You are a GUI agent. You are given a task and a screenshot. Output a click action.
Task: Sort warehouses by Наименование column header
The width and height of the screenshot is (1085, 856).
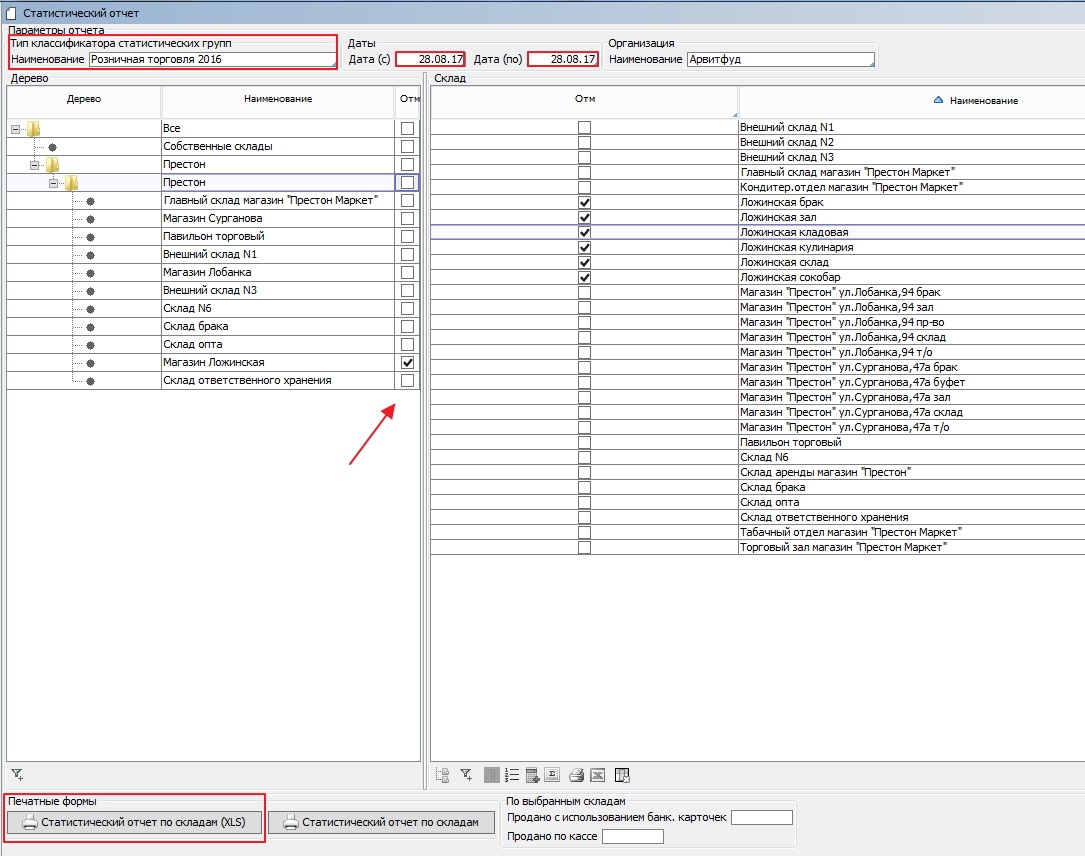pyautogui.click(x=983, y=101)
